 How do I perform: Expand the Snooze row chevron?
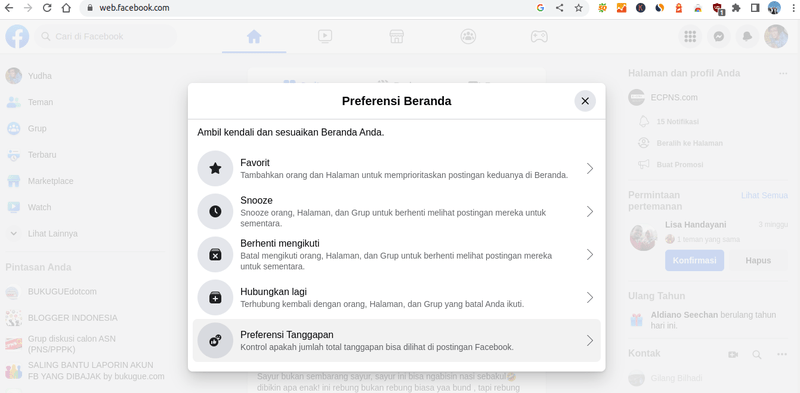590,211
